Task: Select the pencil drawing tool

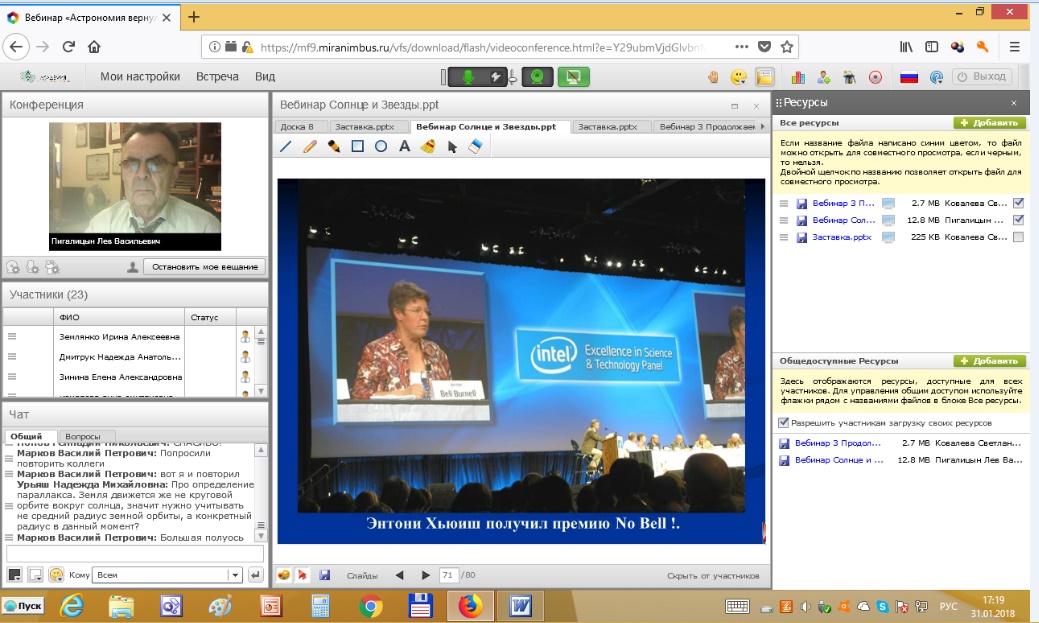Action: click(309, 146)
